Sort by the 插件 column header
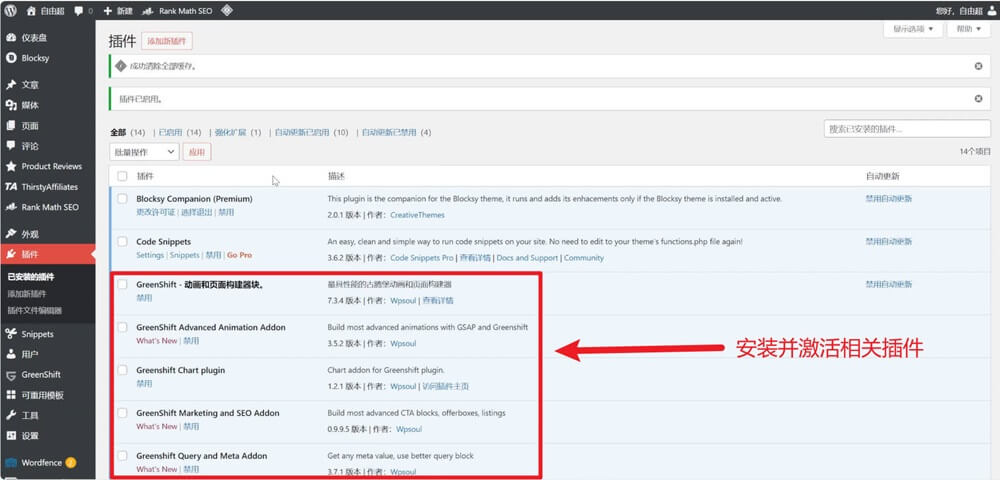The image size is (1000, 480). click(145, 176)
